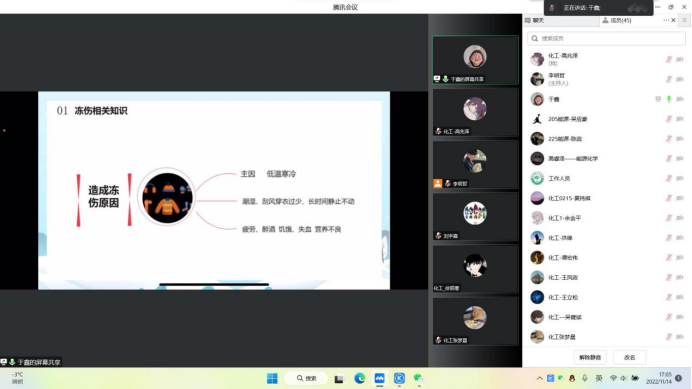Click the green microphone icon for 于鑫
The height and width of the screenshot is (389, 692).
click(669, 99)
